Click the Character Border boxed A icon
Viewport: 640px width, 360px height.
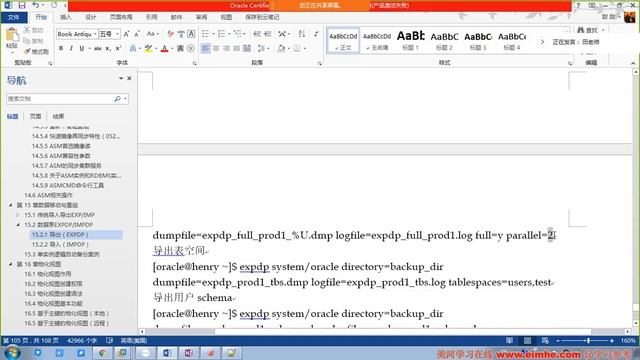pyautogui.click(x=191, y=34)
